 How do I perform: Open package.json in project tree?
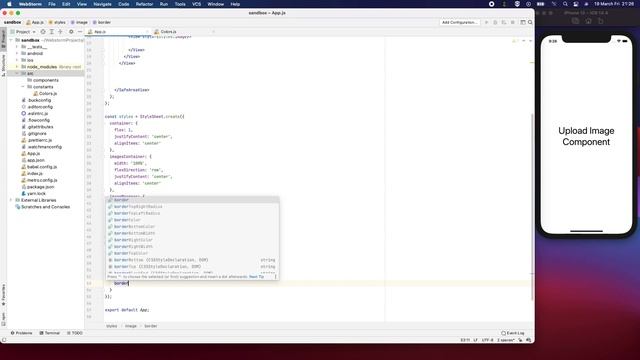pyautogui.click(x=40, y=187)
